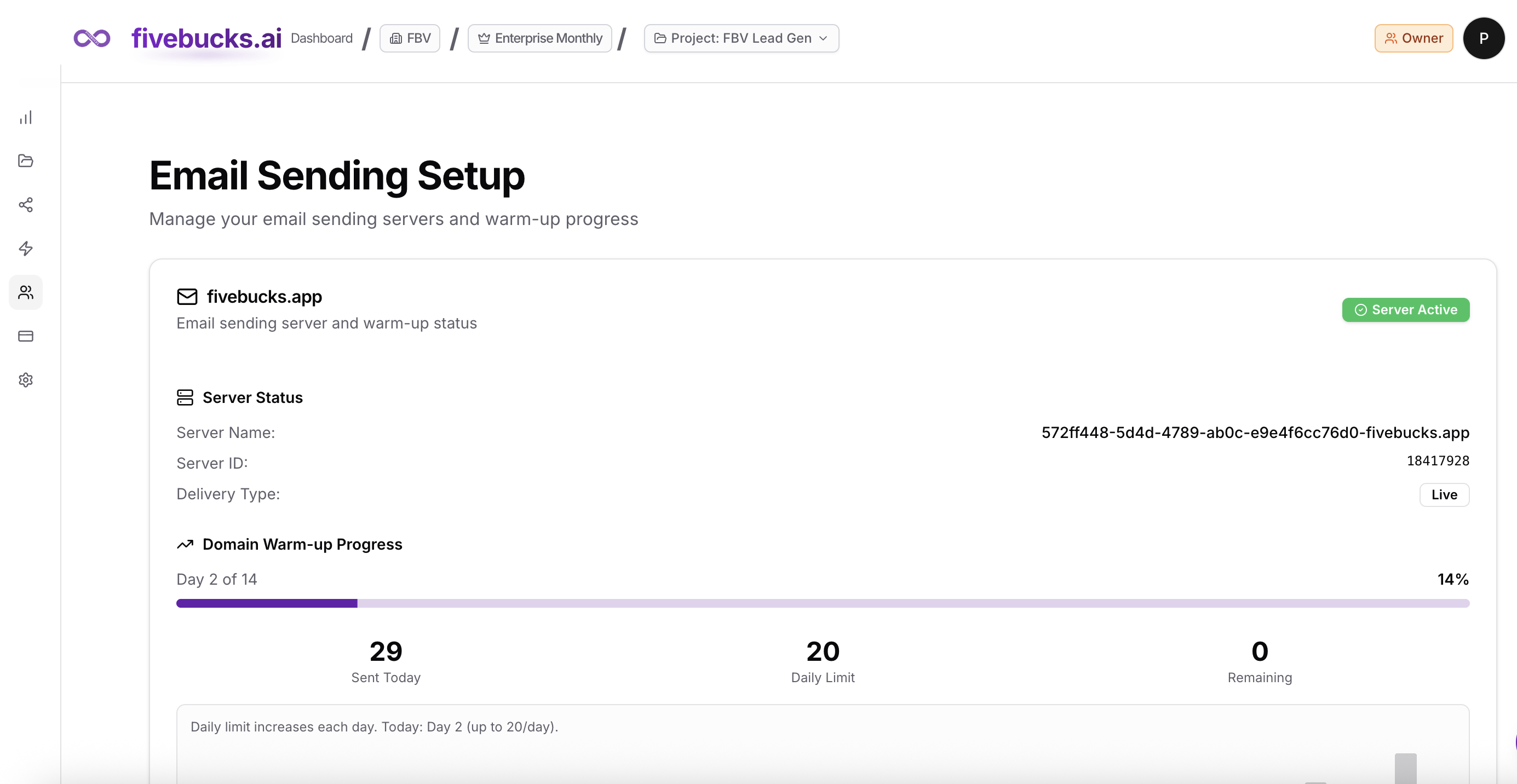The height and width of the screenshot is (784, 1517).
Task: Click the Enterprise Monthly plan badge
Action: (x=539, y=38)
